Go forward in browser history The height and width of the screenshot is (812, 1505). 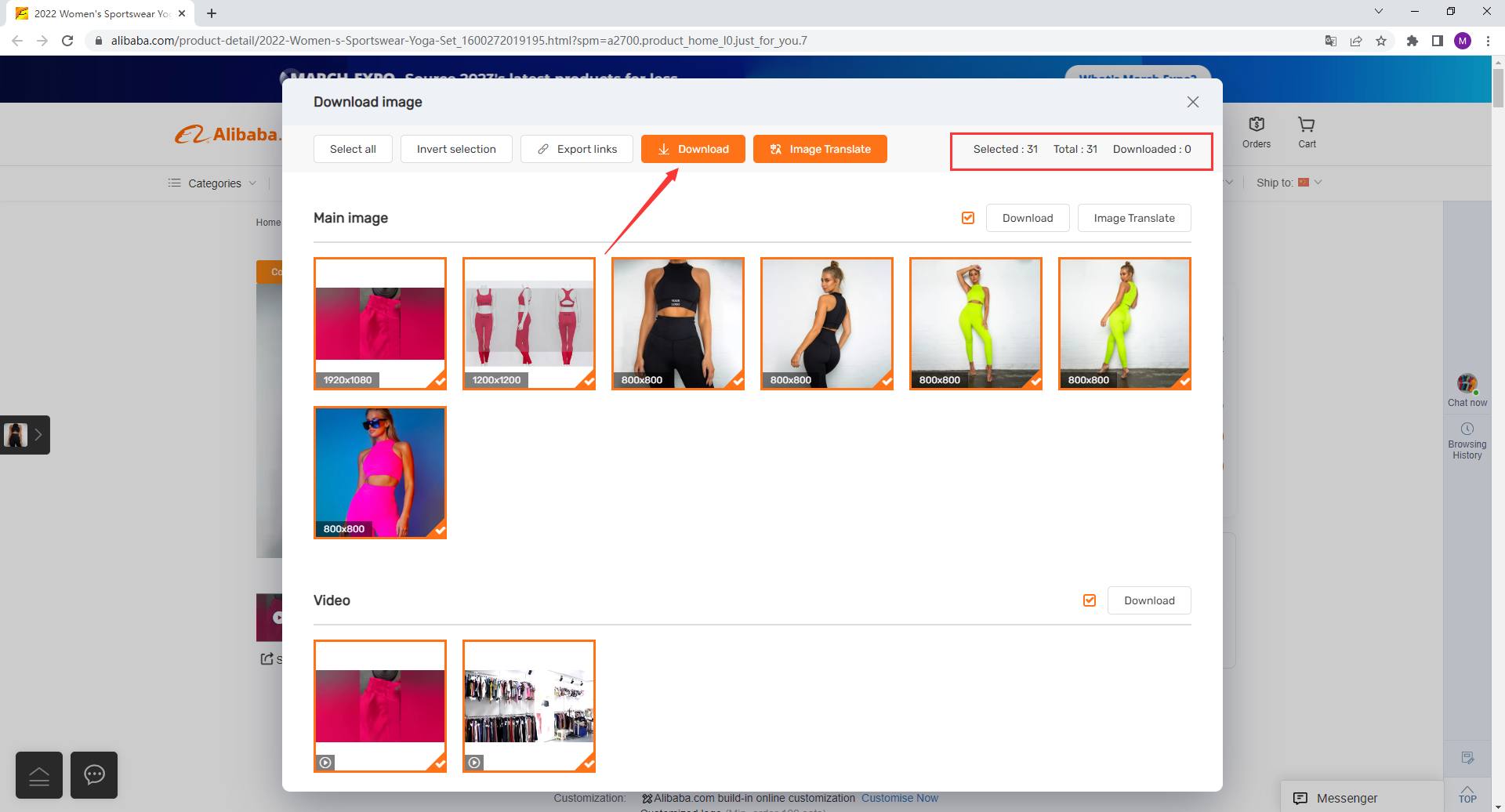click(42, 41)
